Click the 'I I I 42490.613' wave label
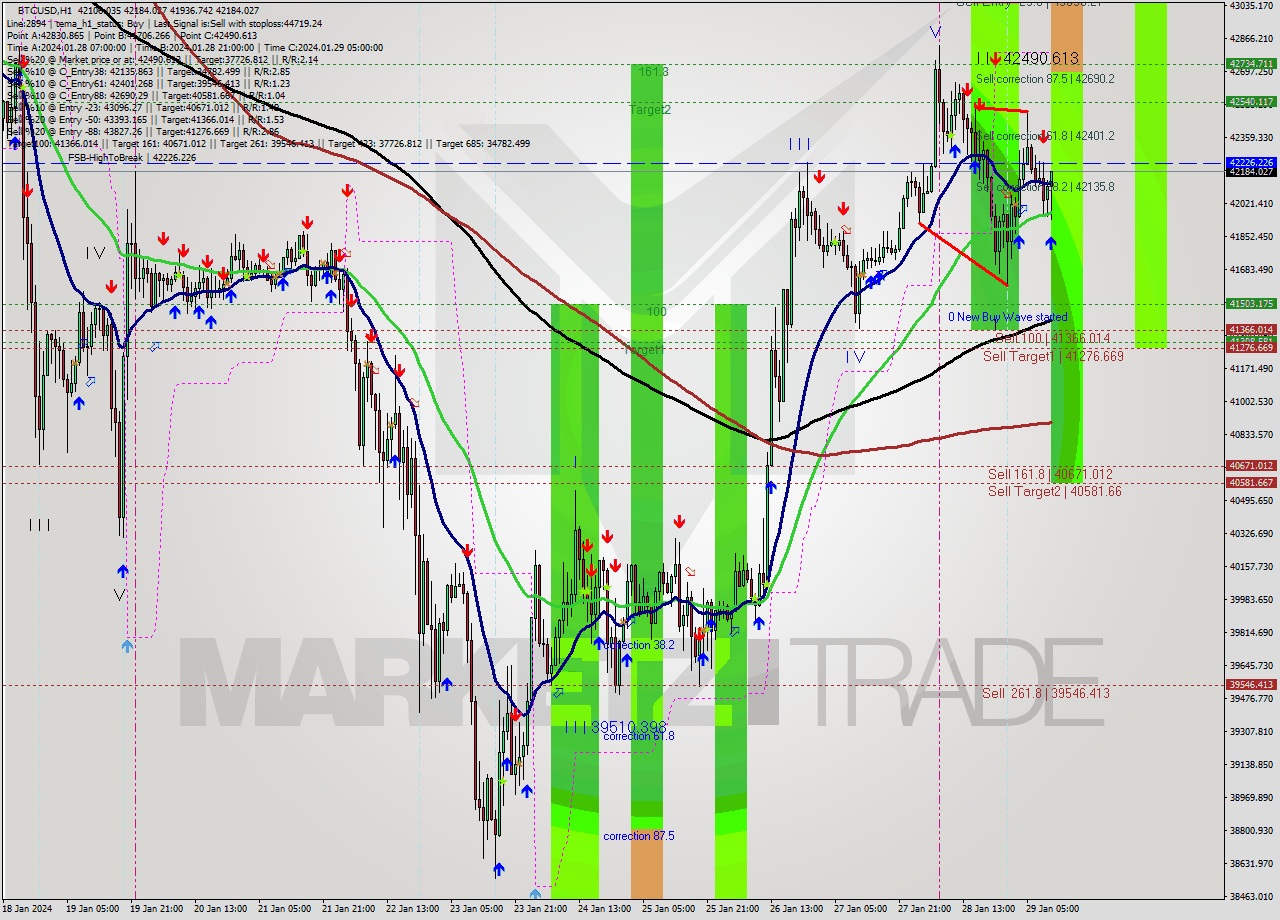 point(1027,59)
